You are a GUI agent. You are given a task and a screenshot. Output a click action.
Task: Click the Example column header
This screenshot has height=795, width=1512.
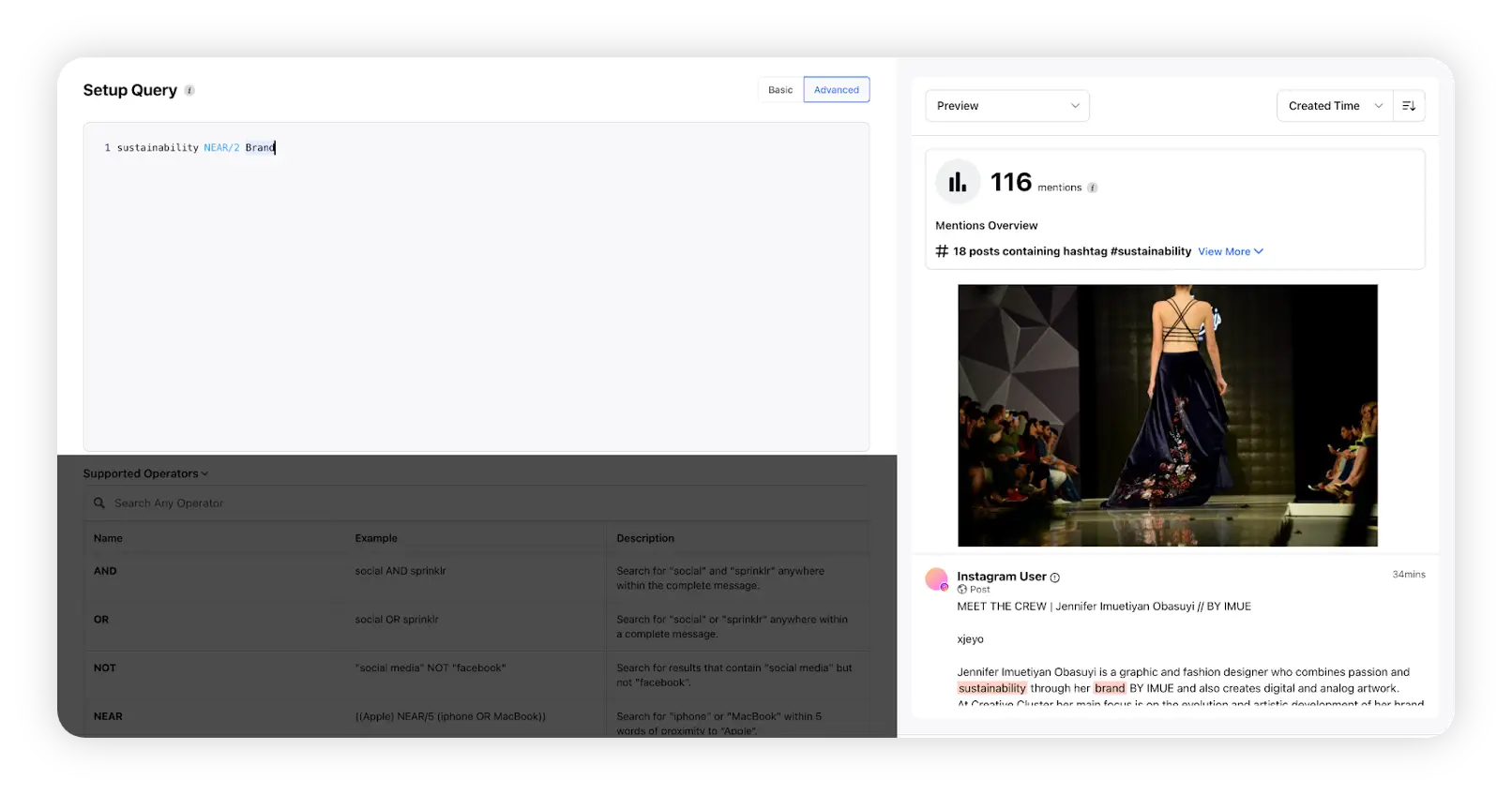point(376,538)
